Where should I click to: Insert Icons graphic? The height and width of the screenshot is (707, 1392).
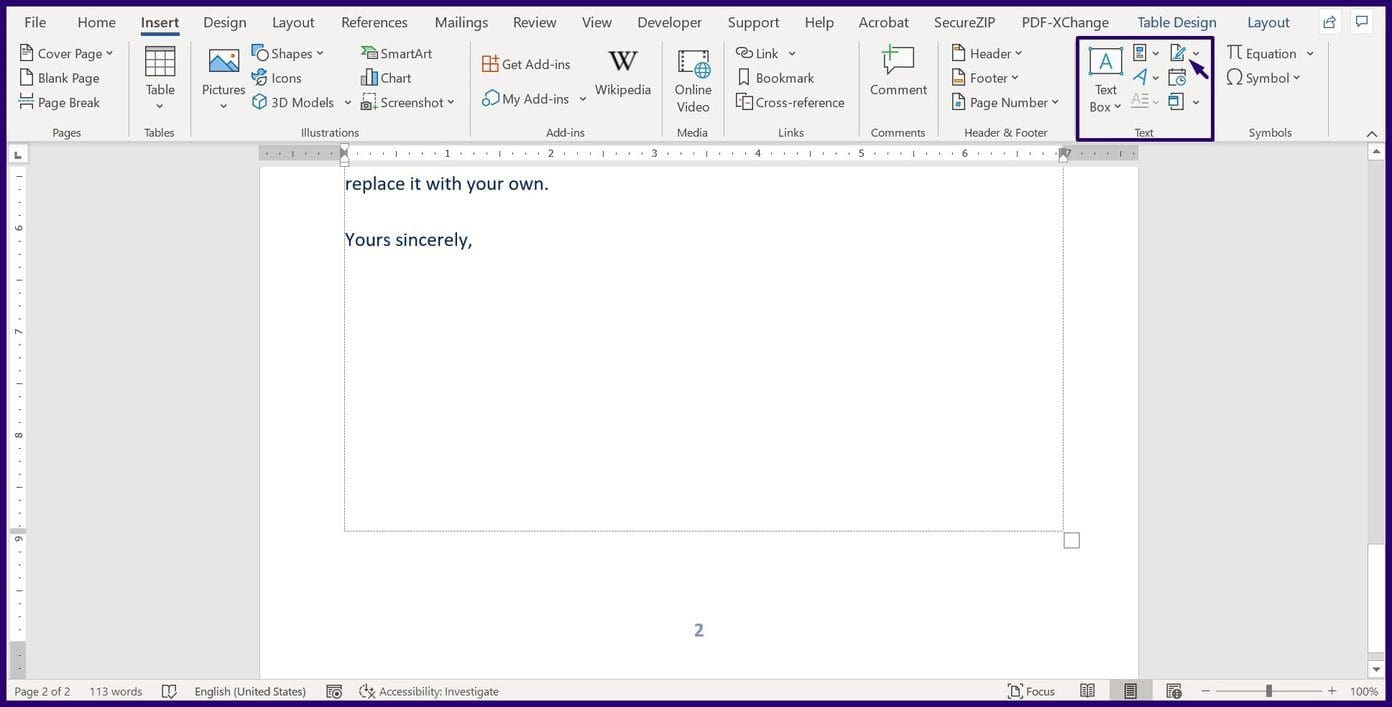[x=277, y=78]
